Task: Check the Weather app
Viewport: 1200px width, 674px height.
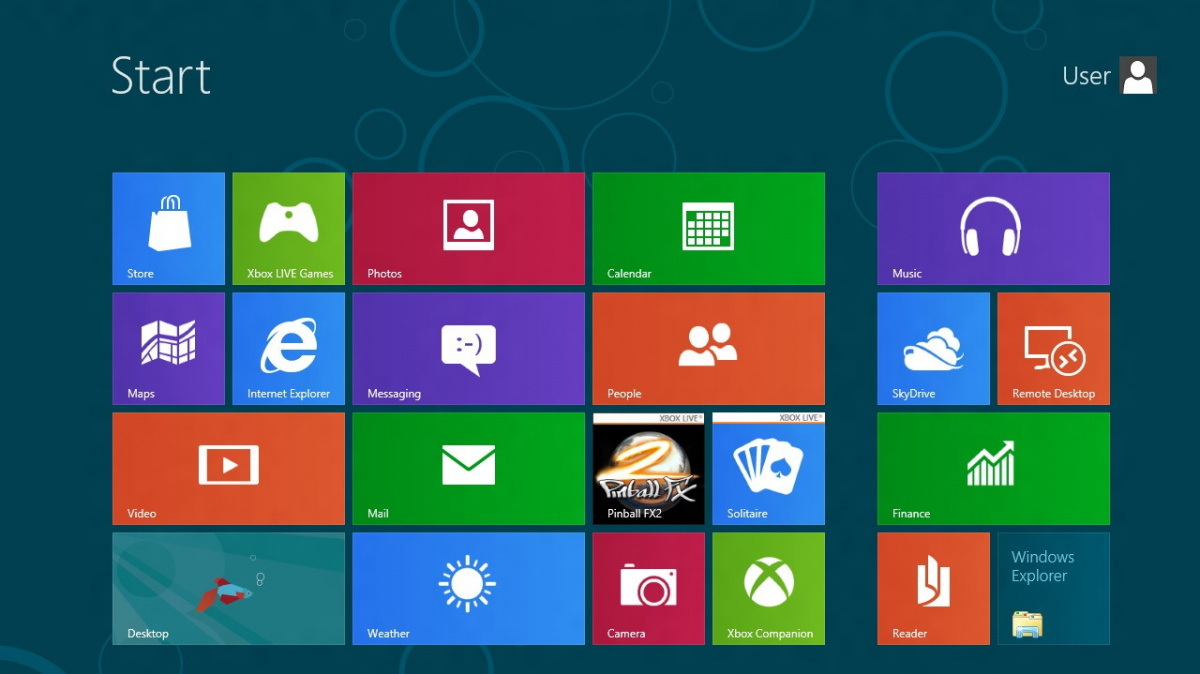Action: pyautogui.click(x=468, y=588)
